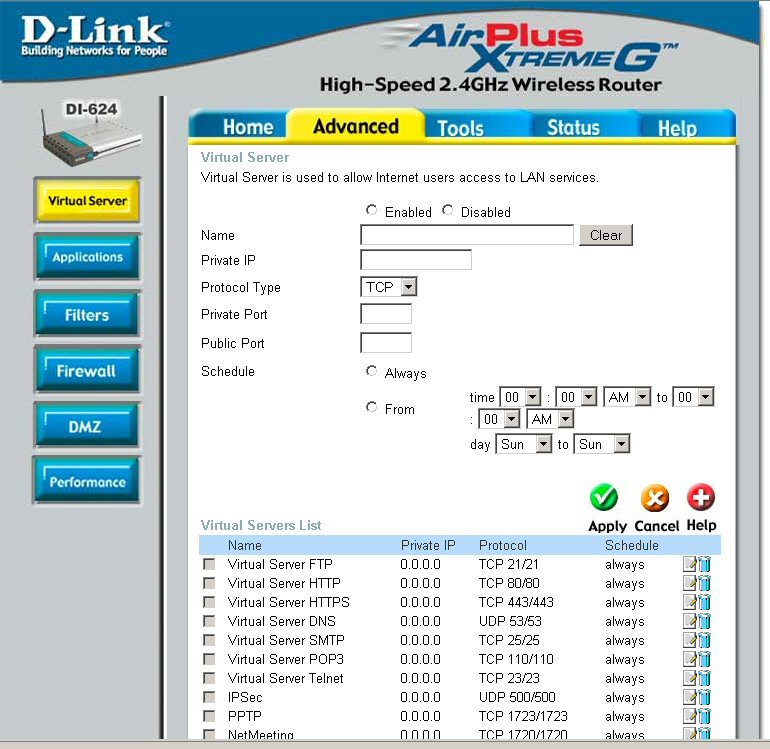Click the green Apply checkmark icon

(x=604, y=498)
